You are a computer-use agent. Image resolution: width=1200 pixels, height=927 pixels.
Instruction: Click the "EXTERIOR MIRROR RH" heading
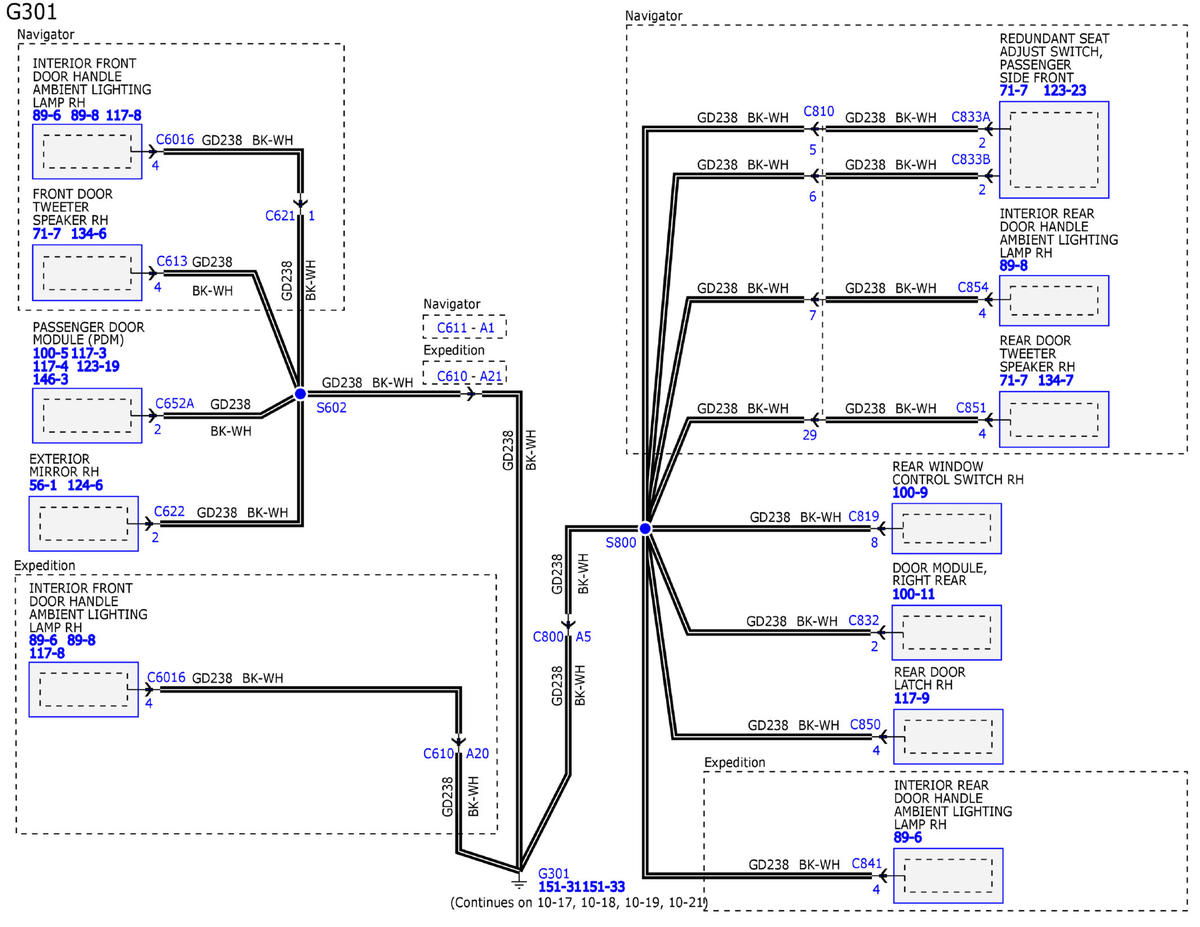click(64, 466)
